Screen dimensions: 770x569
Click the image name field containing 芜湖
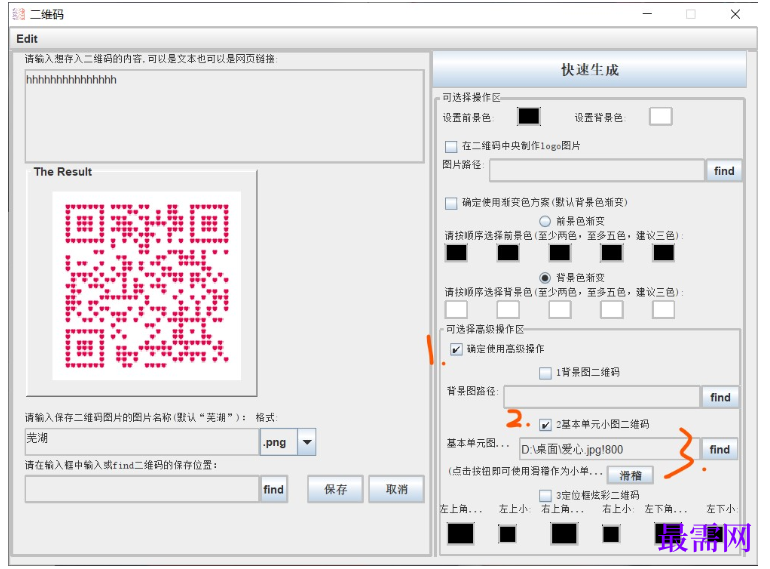(142, 442)
